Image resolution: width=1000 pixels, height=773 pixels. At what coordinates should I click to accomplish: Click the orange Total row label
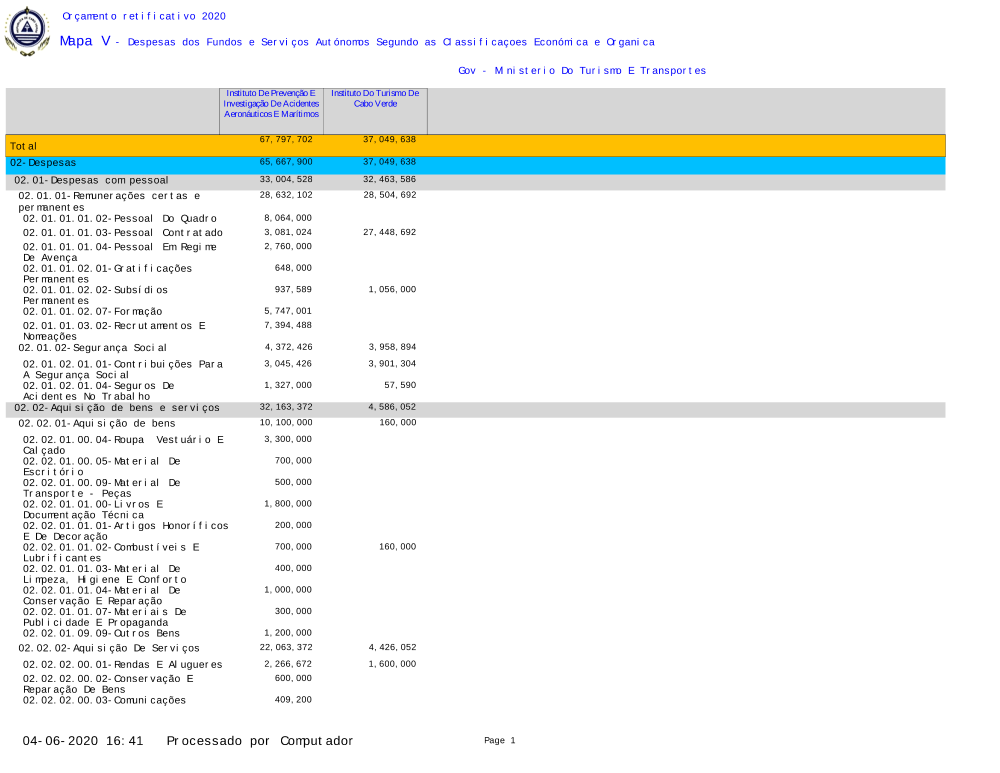tap(24, 147)
